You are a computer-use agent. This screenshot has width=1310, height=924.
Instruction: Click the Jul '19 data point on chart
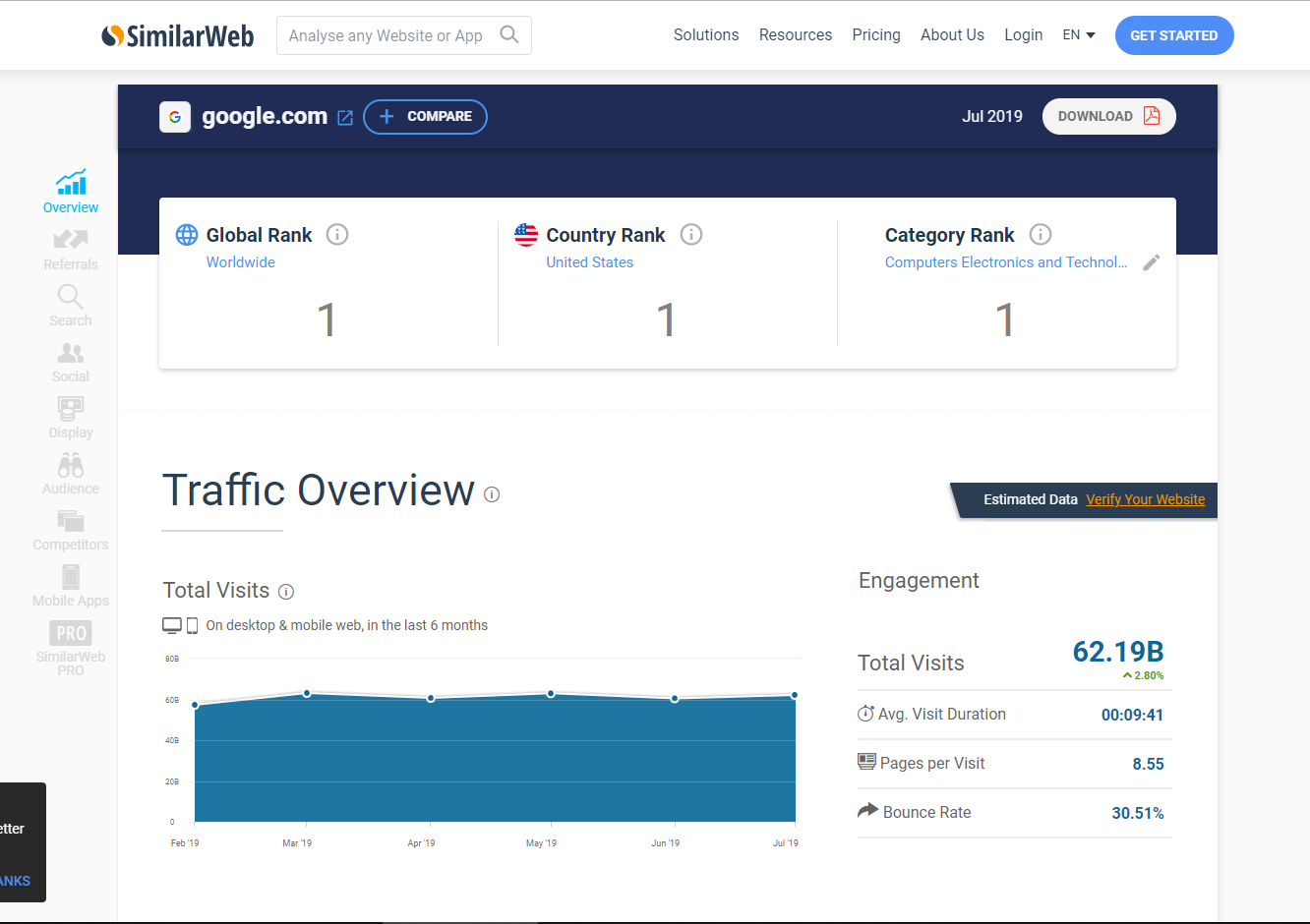coord(795,695)
